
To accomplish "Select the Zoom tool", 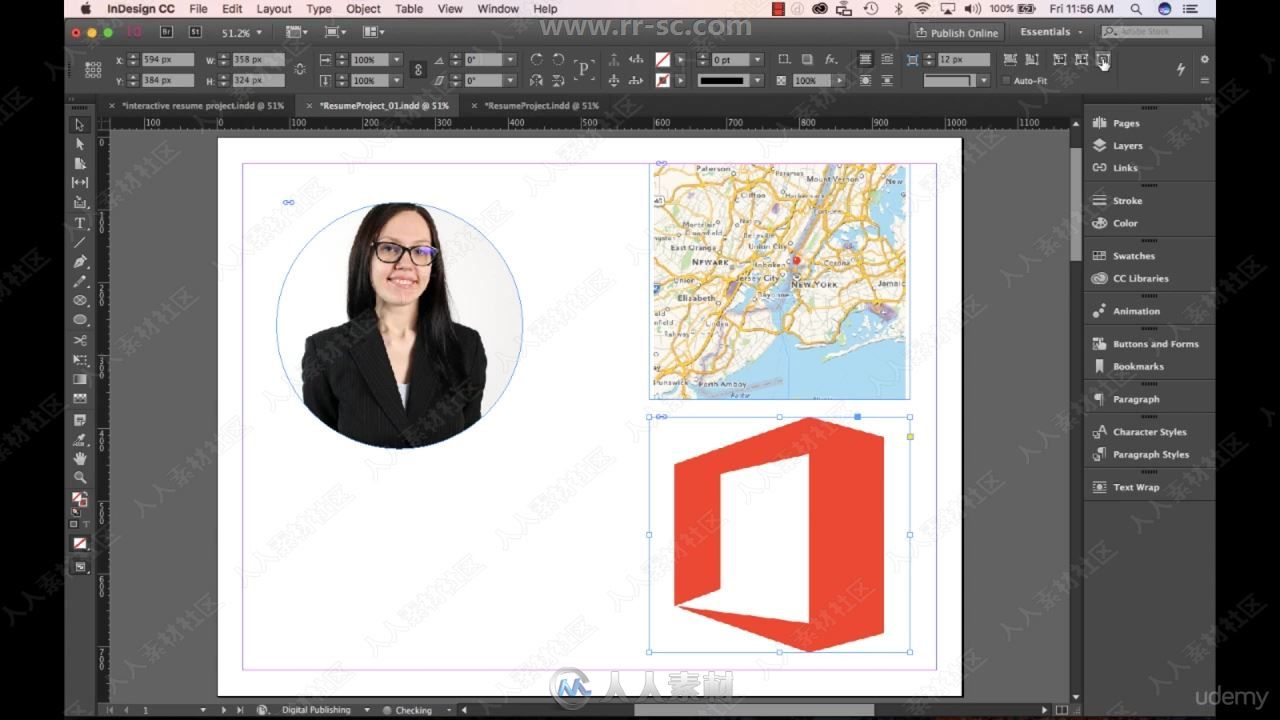I will pyautogui.click(x=80, y=478).
